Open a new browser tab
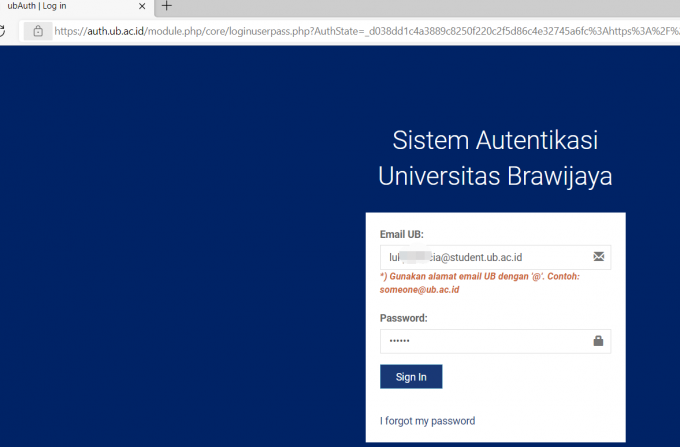The image size is (680, 447). tap(167, 6)
